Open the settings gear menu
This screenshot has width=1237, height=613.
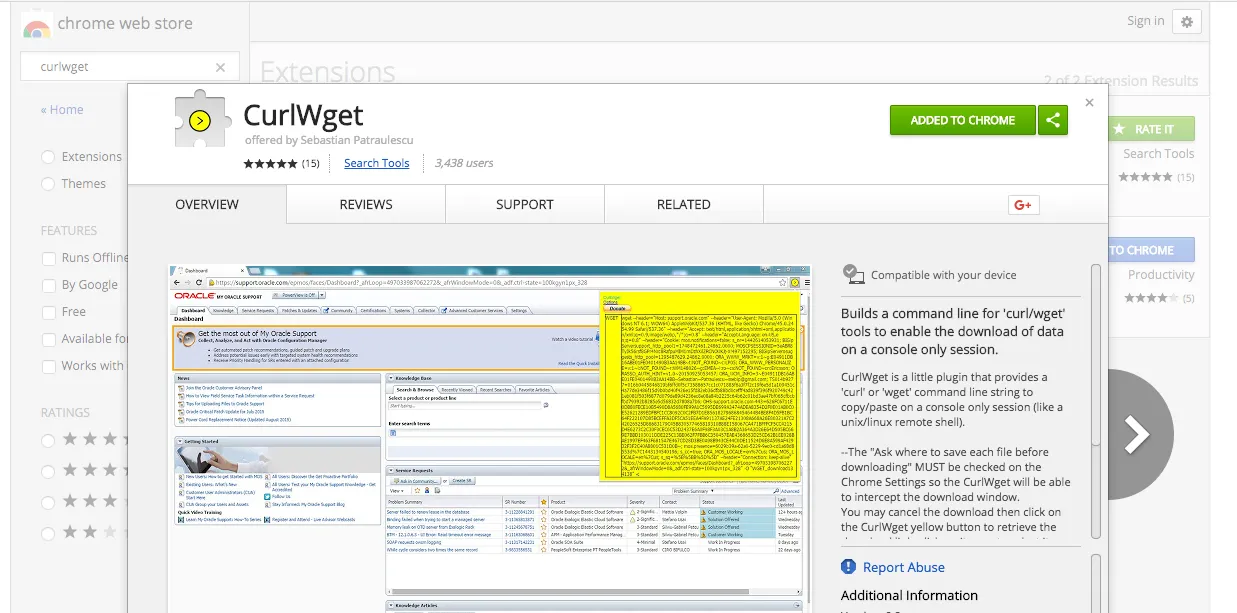[x=1187, y=22]
